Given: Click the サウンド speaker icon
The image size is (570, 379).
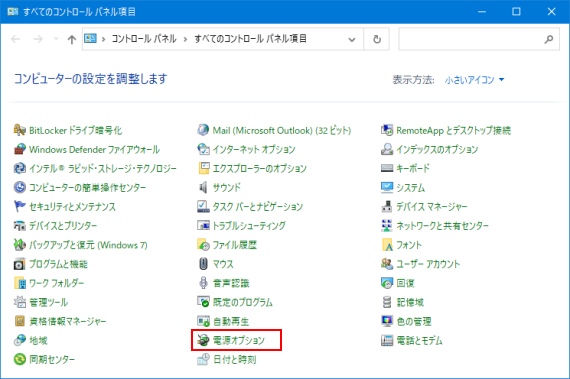Looking at the screenshot, I should pos(203,188).
